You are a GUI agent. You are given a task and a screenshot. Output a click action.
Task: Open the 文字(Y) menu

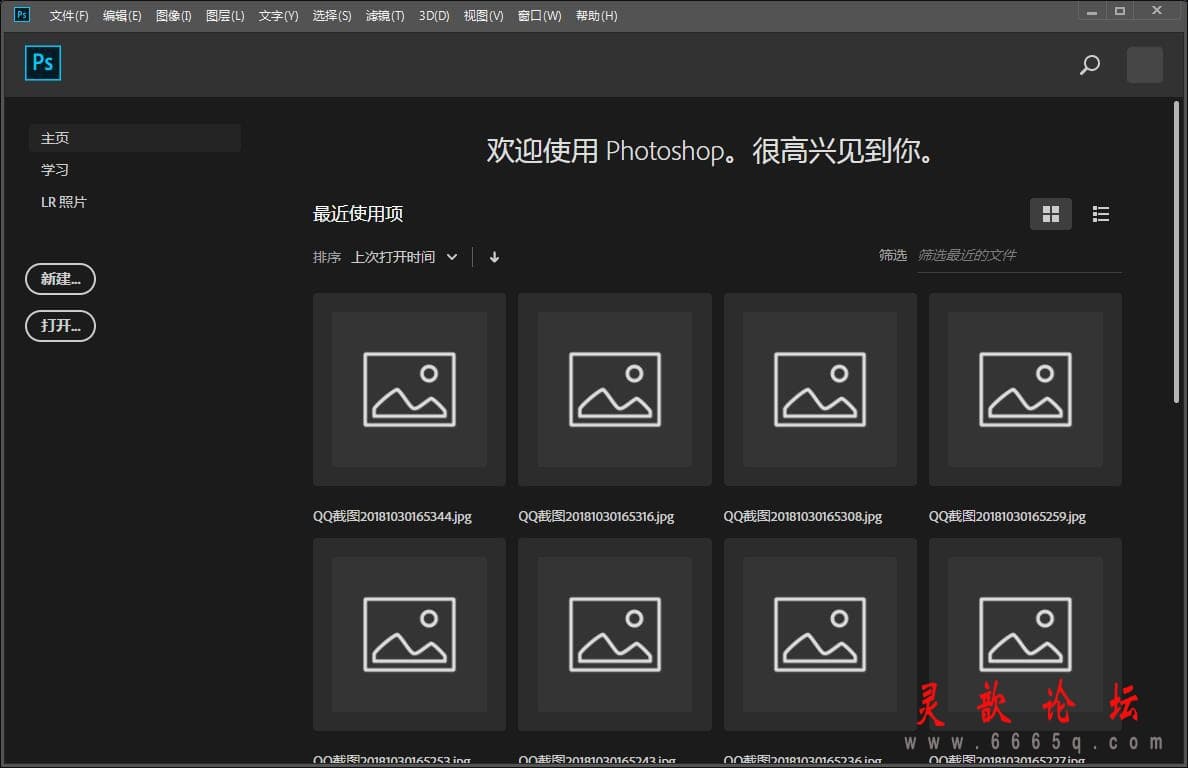coord(278,15)
